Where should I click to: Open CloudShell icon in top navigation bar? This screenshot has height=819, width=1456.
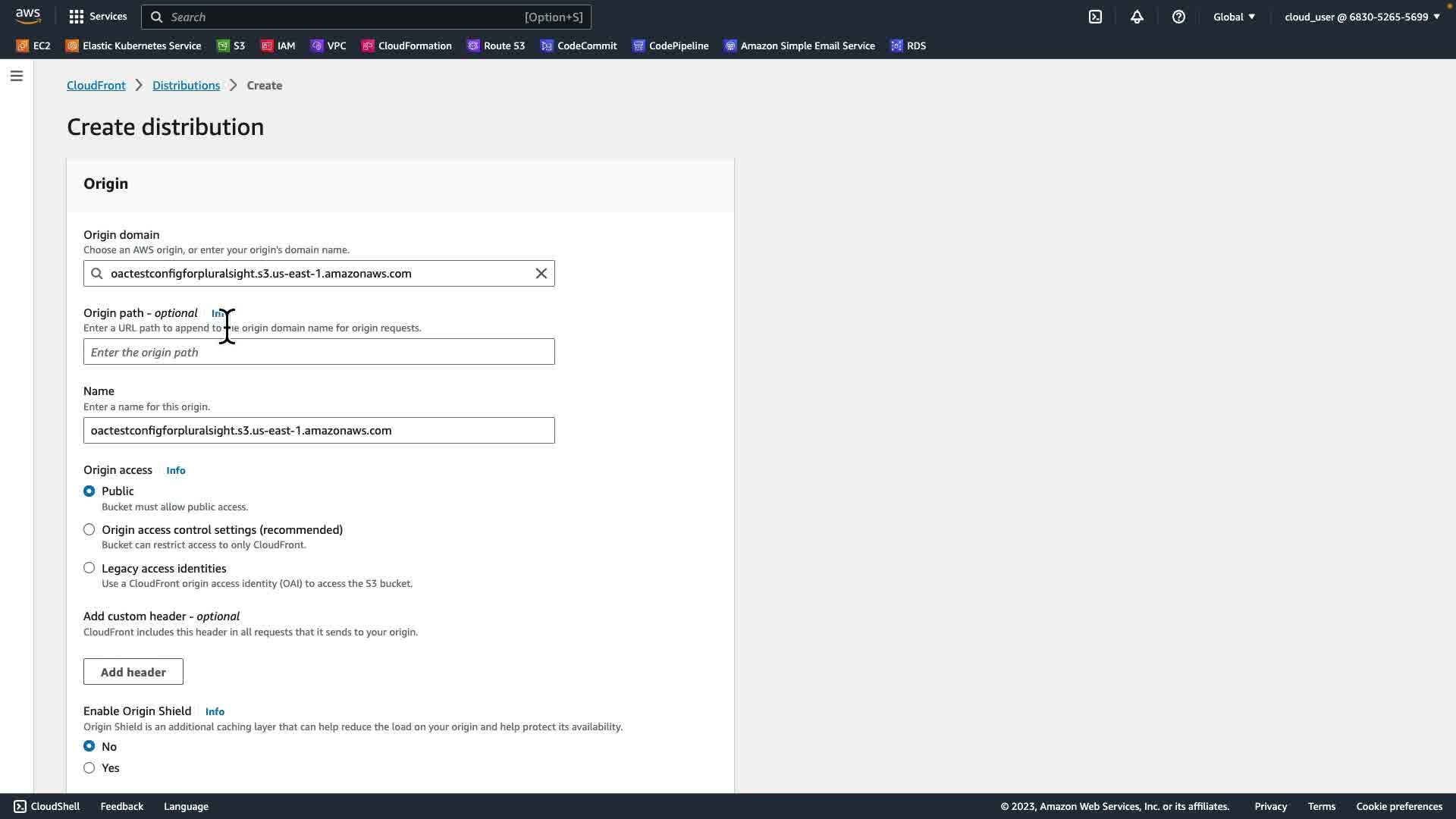tap(1095, 17)
